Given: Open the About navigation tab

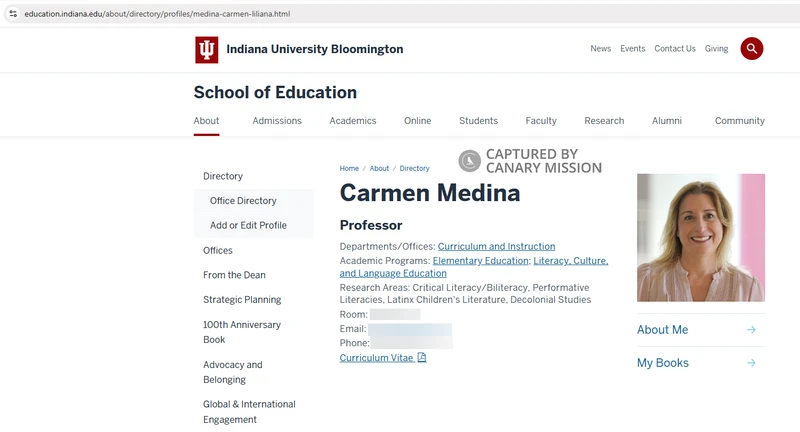Looking at the screenshot, I should (x=206, y=121).
